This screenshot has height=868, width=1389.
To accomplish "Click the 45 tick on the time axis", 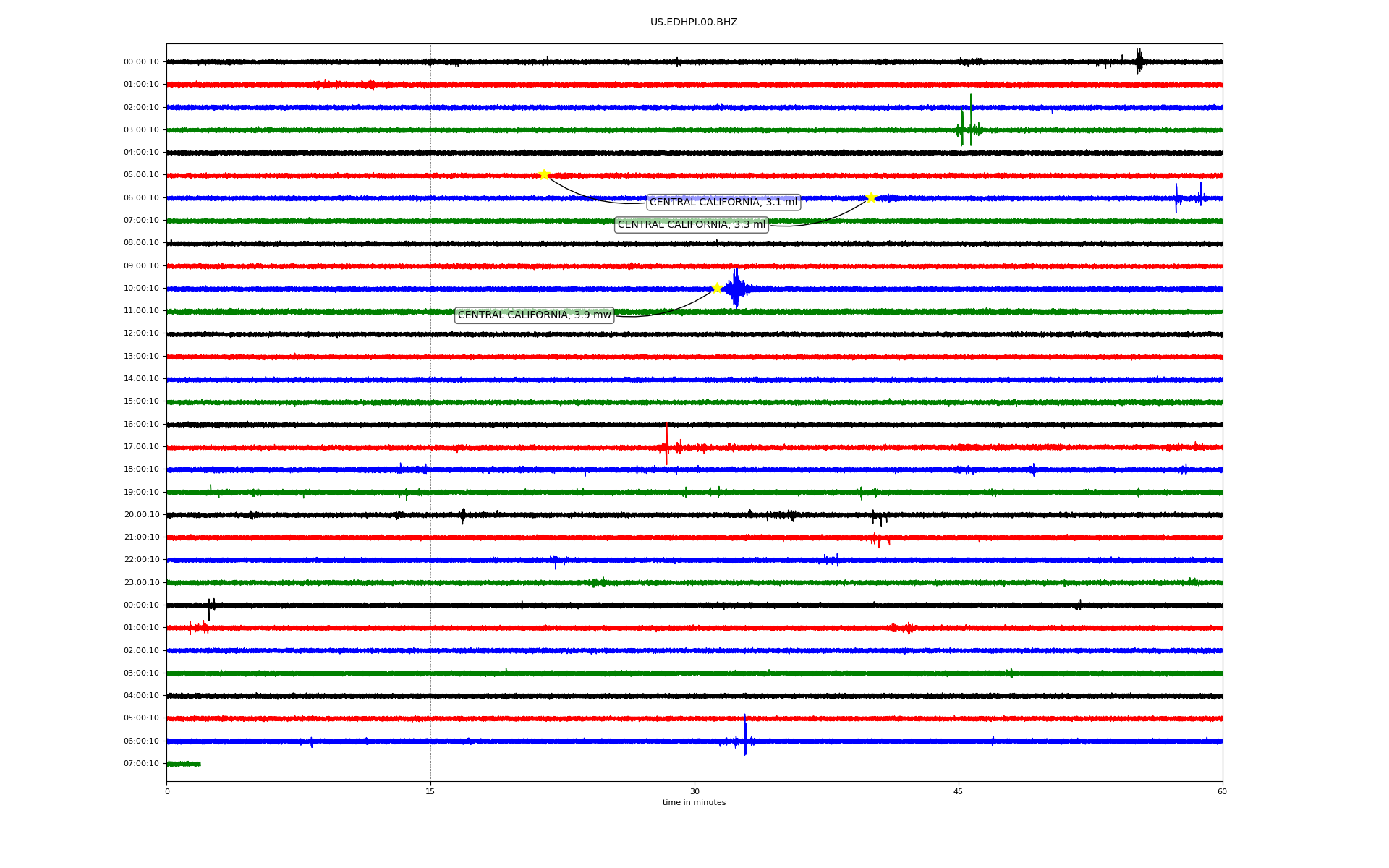I will click(959, 791).
